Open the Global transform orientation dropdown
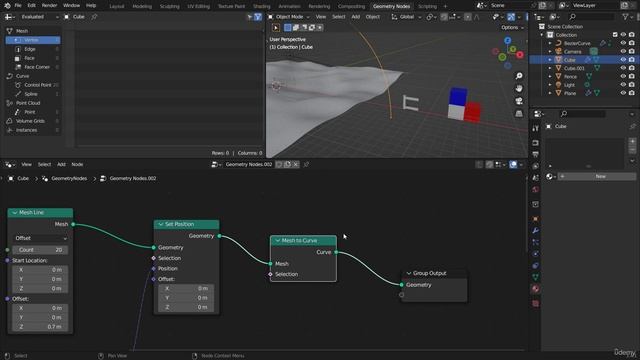The width and height of the screenshot is (640, 360). point(406,17)
